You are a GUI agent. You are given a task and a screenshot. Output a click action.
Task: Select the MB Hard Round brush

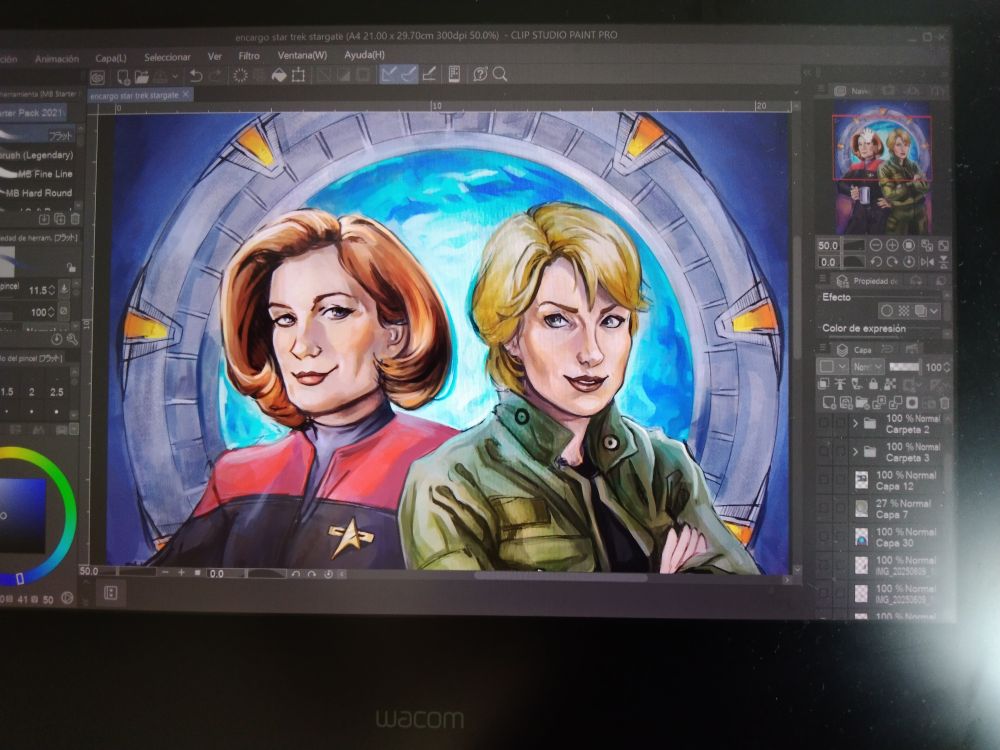click(x=38, y=193)
